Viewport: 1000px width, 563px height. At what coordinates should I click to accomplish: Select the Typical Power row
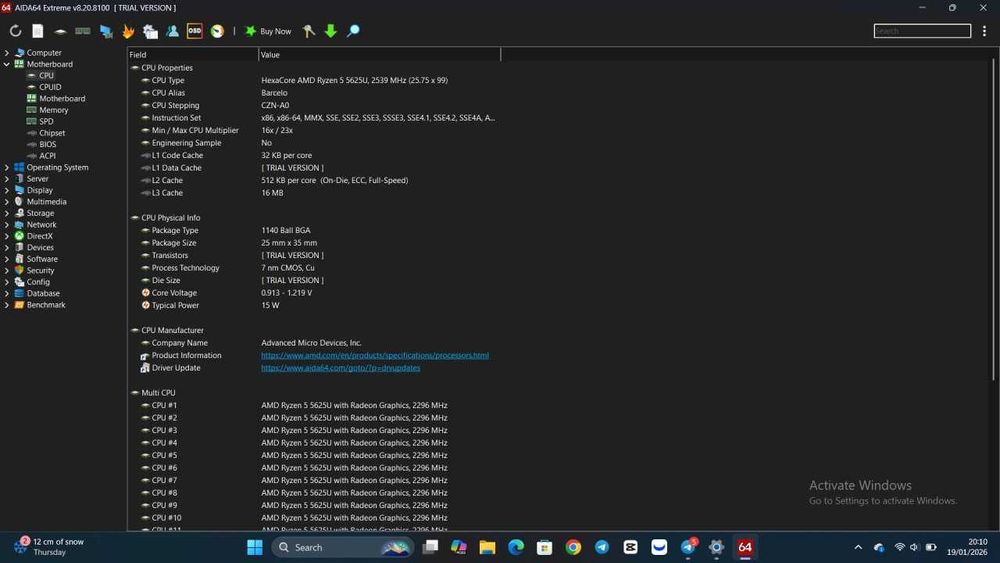pos(314,305)
